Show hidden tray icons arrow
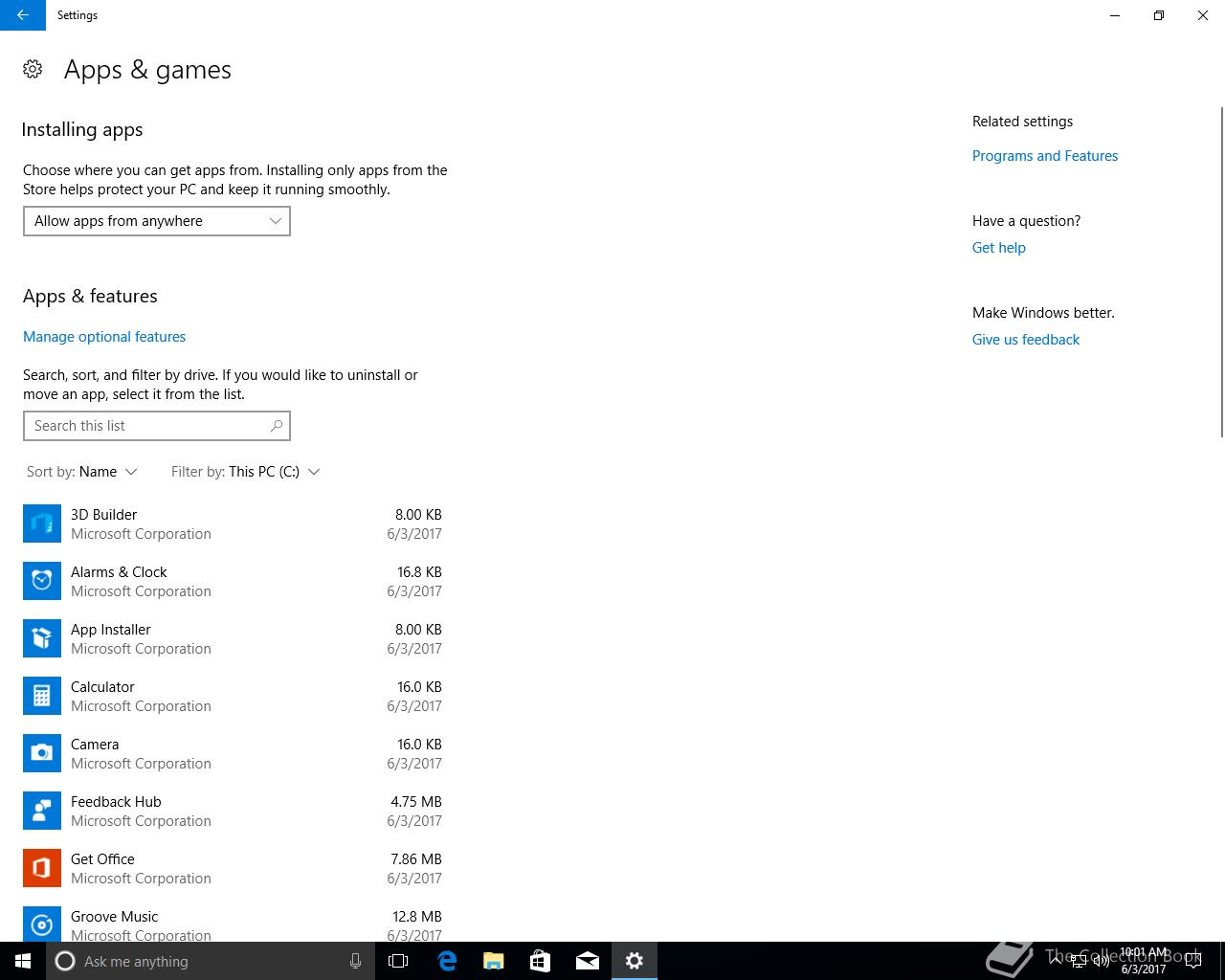1225x980 pixels. point(1055,960)
